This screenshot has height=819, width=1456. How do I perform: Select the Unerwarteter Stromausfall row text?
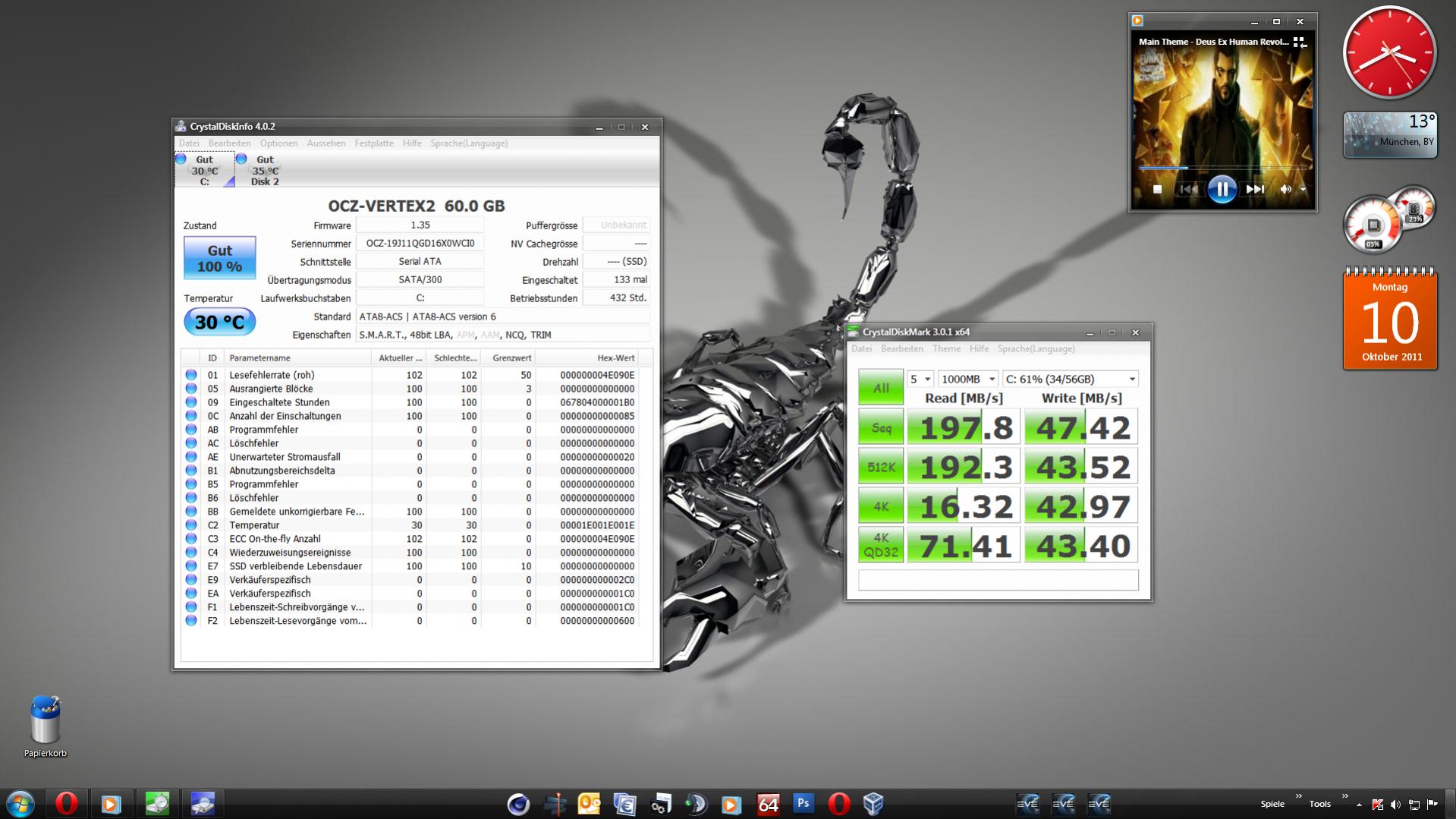click(285, 457)
